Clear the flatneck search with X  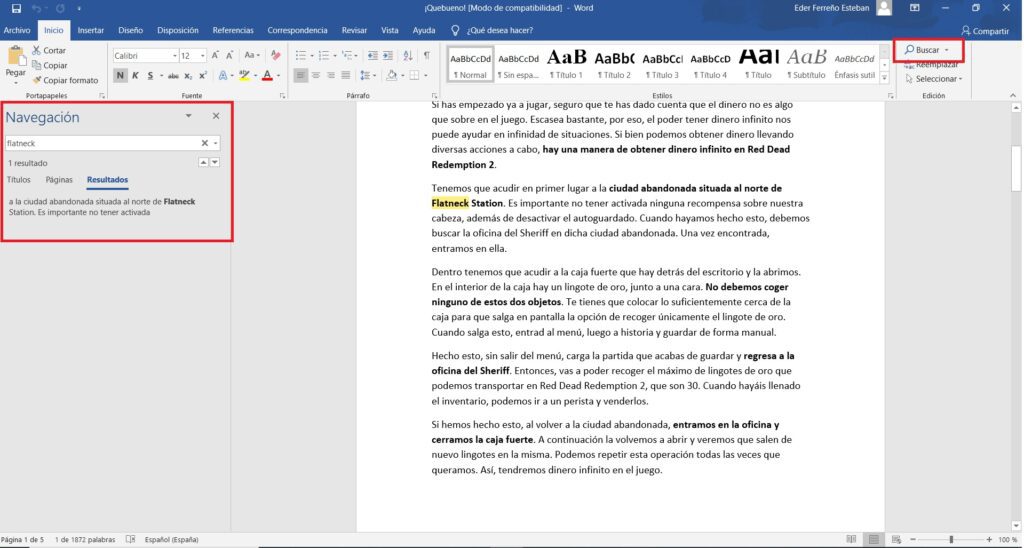204,143
